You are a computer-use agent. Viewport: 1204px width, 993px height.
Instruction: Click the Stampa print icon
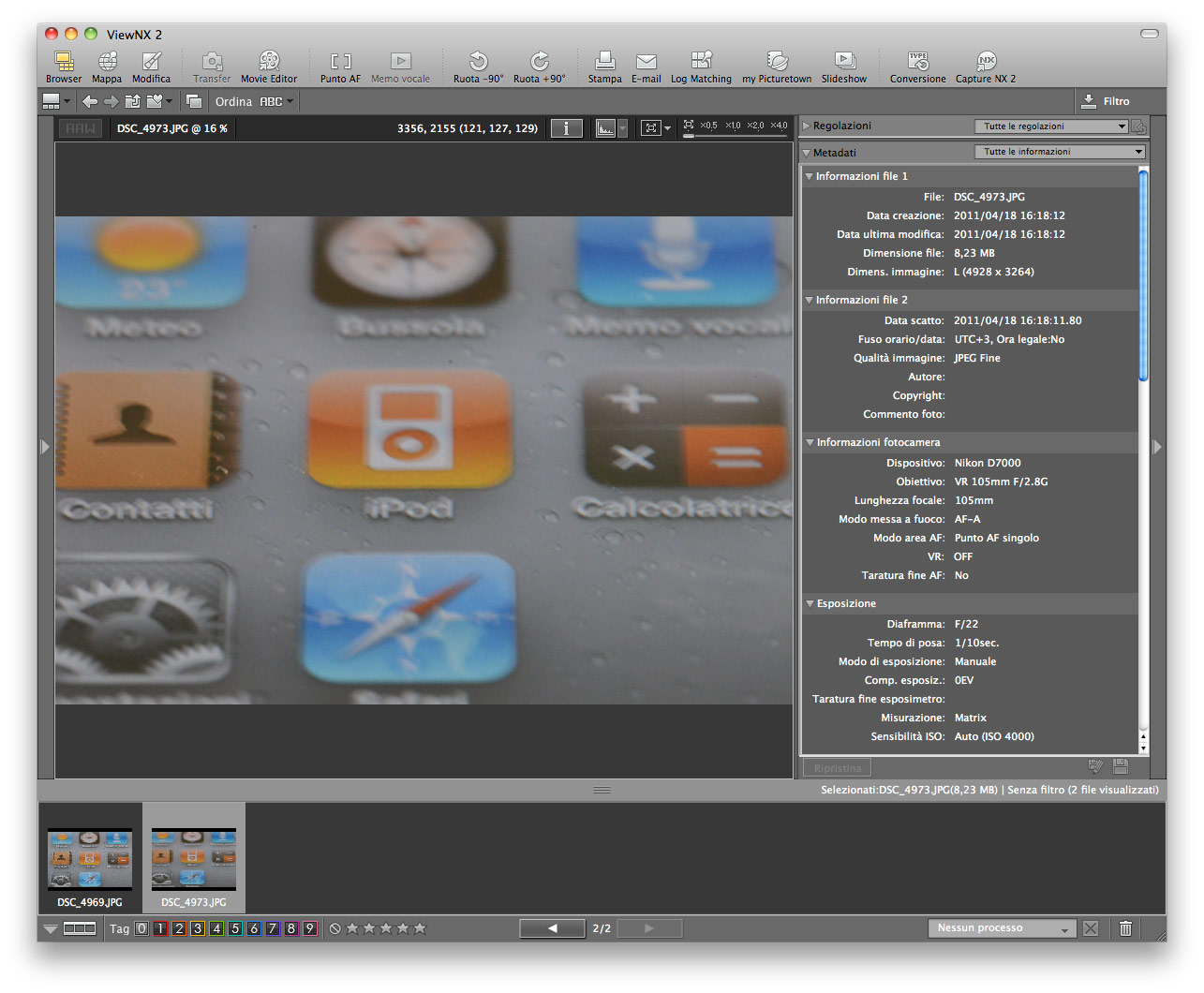[604, 67]
